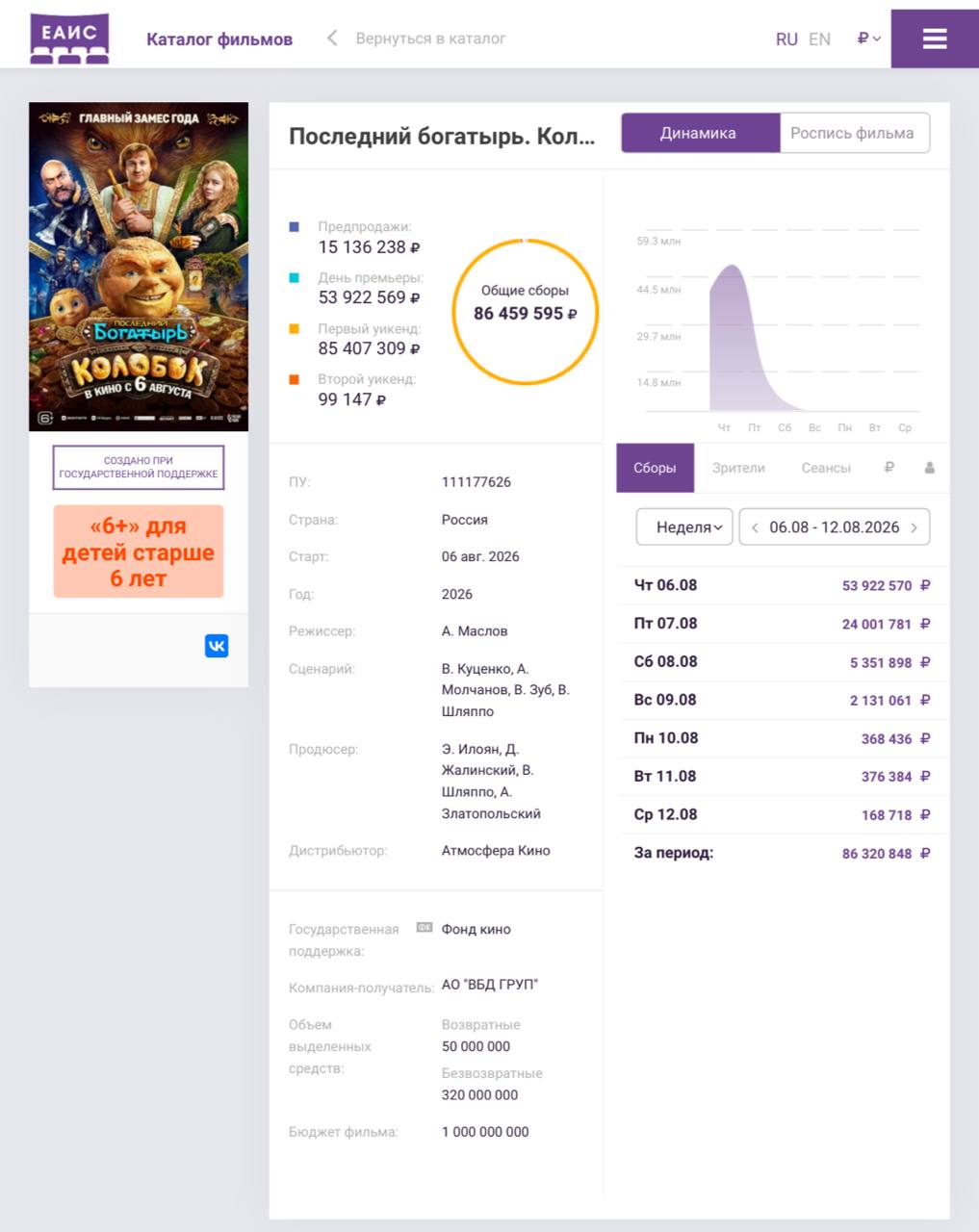The height and width of the screenshot is (1232, 979).
Task: Select the person icon tab
Action: pyautogui.click(x=929, y=468)
